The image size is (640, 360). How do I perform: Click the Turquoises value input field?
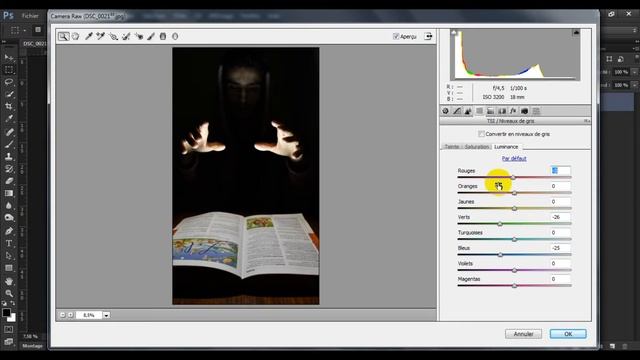click(x=560, y=233)
